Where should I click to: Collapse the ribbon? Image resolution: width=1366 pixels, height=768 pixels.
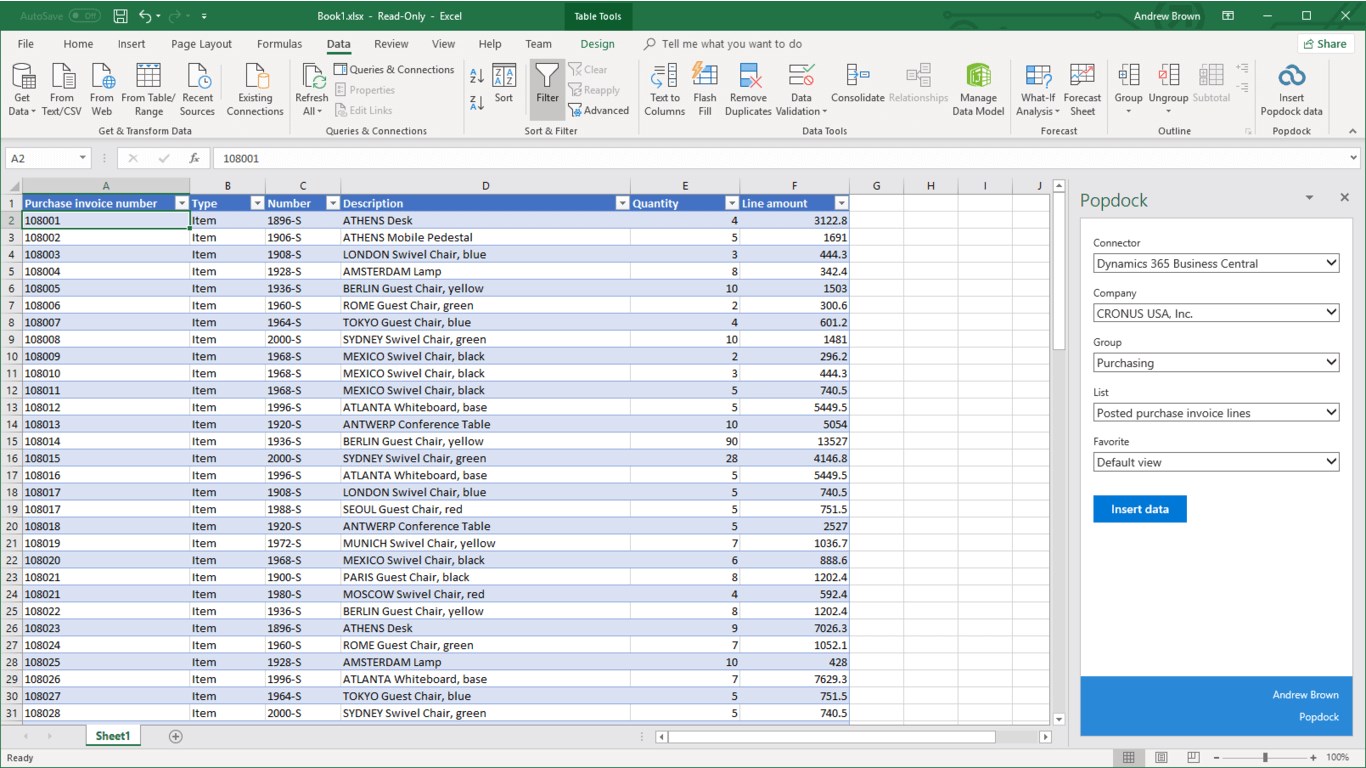pyautogui.click(x=1352, y=131)
